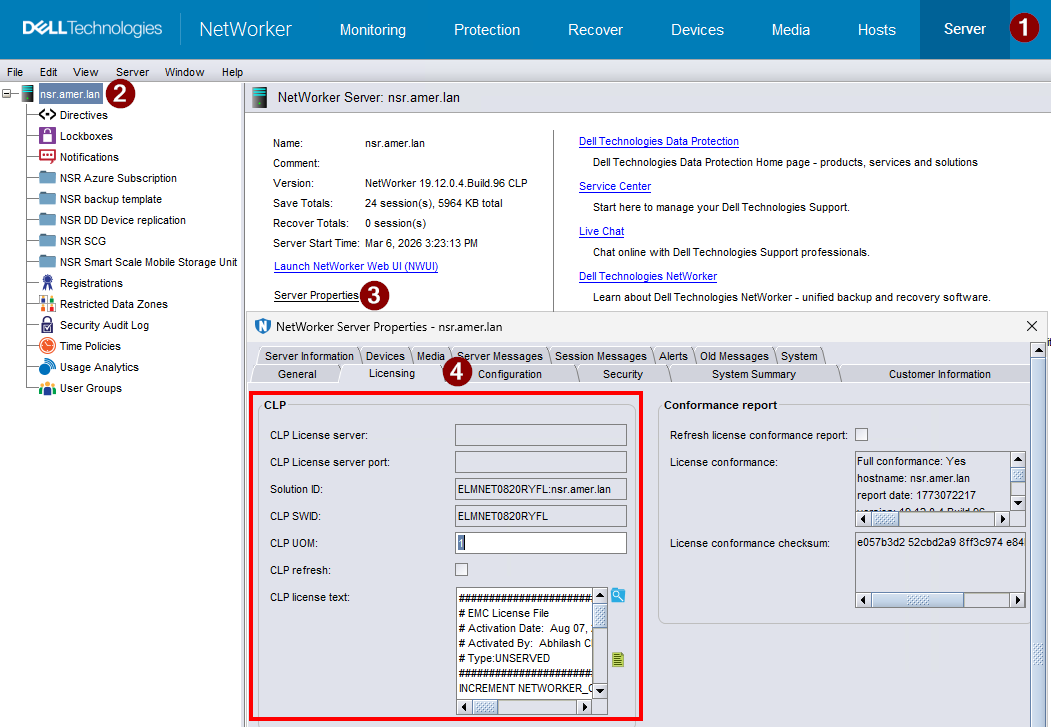Open the Live Chat link
The height and width of the screenshot is (727, 1051).
pyautogui.click(x=601, y=231)
